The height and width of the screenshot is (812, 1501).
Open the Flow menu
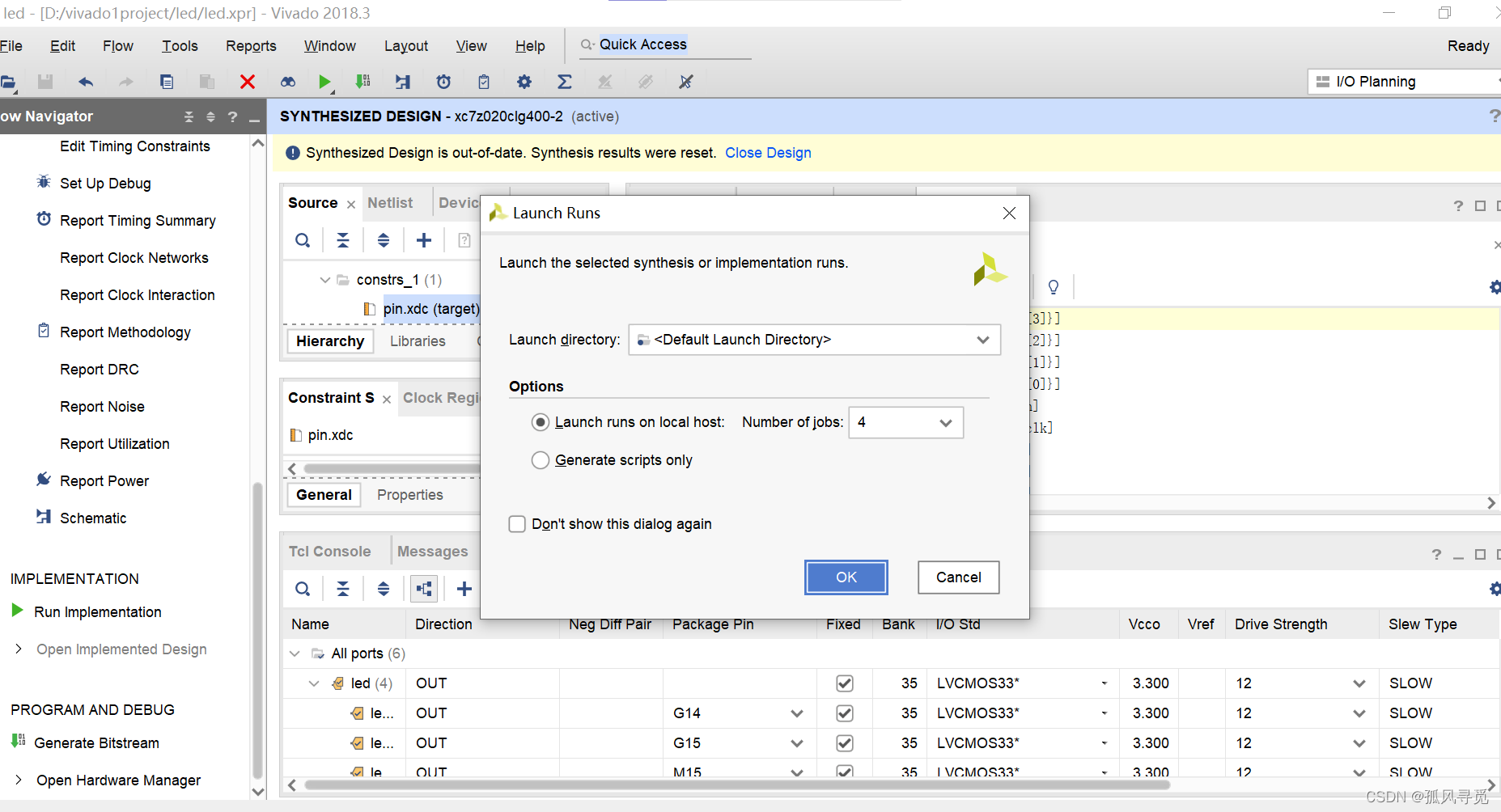(x=118, y=46)
